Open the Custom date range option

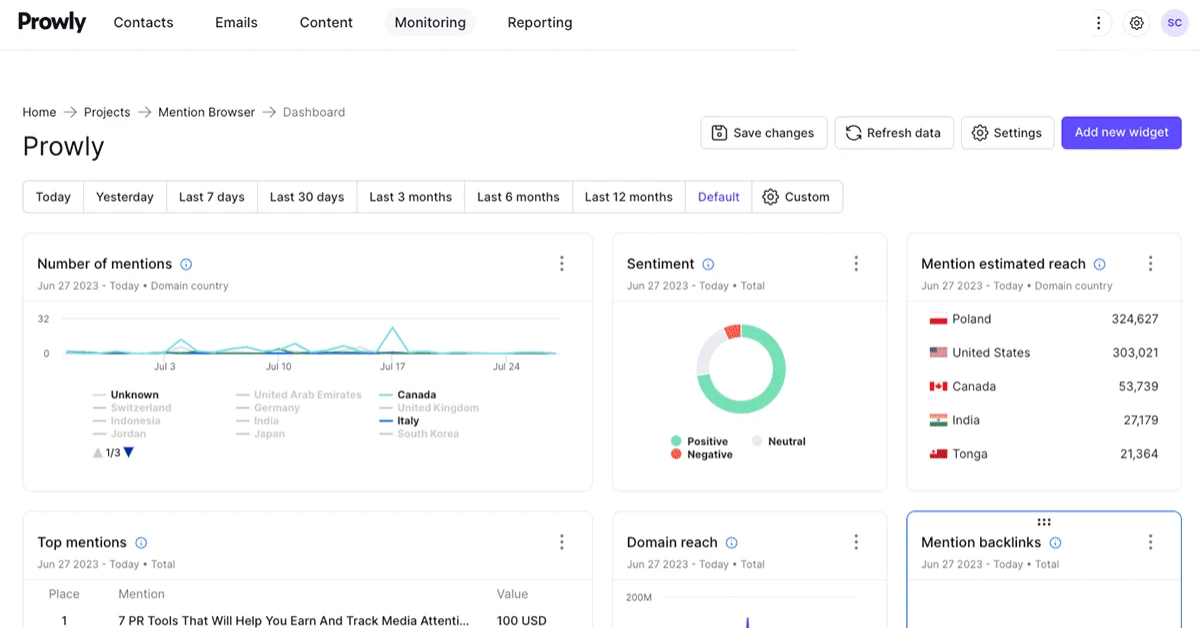[x=796, y=197]
